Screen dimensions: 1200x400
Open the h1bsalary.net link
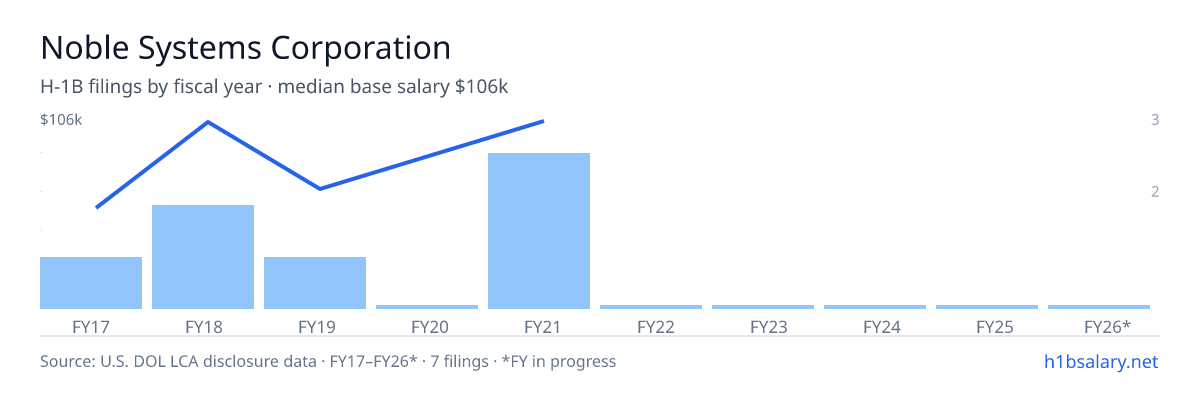[1100, 361]
